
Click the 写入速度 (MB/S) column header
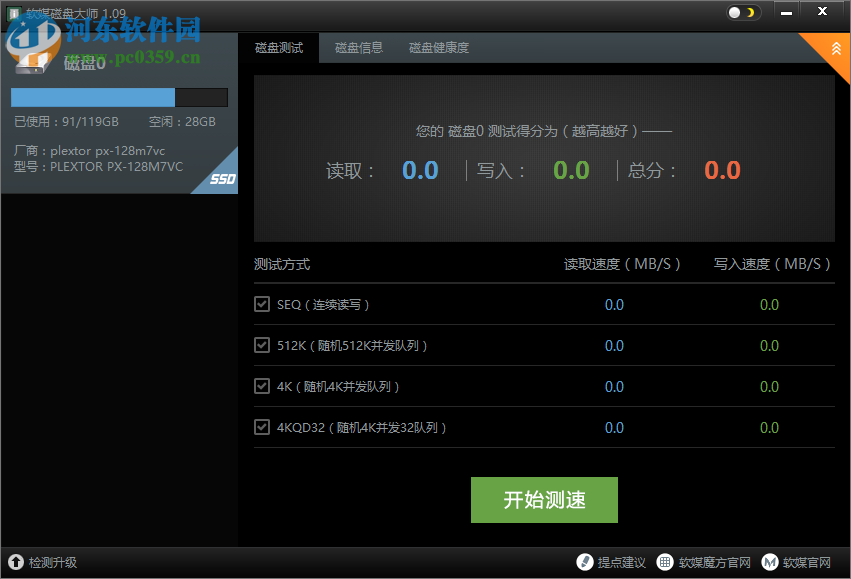coord(772,264)
